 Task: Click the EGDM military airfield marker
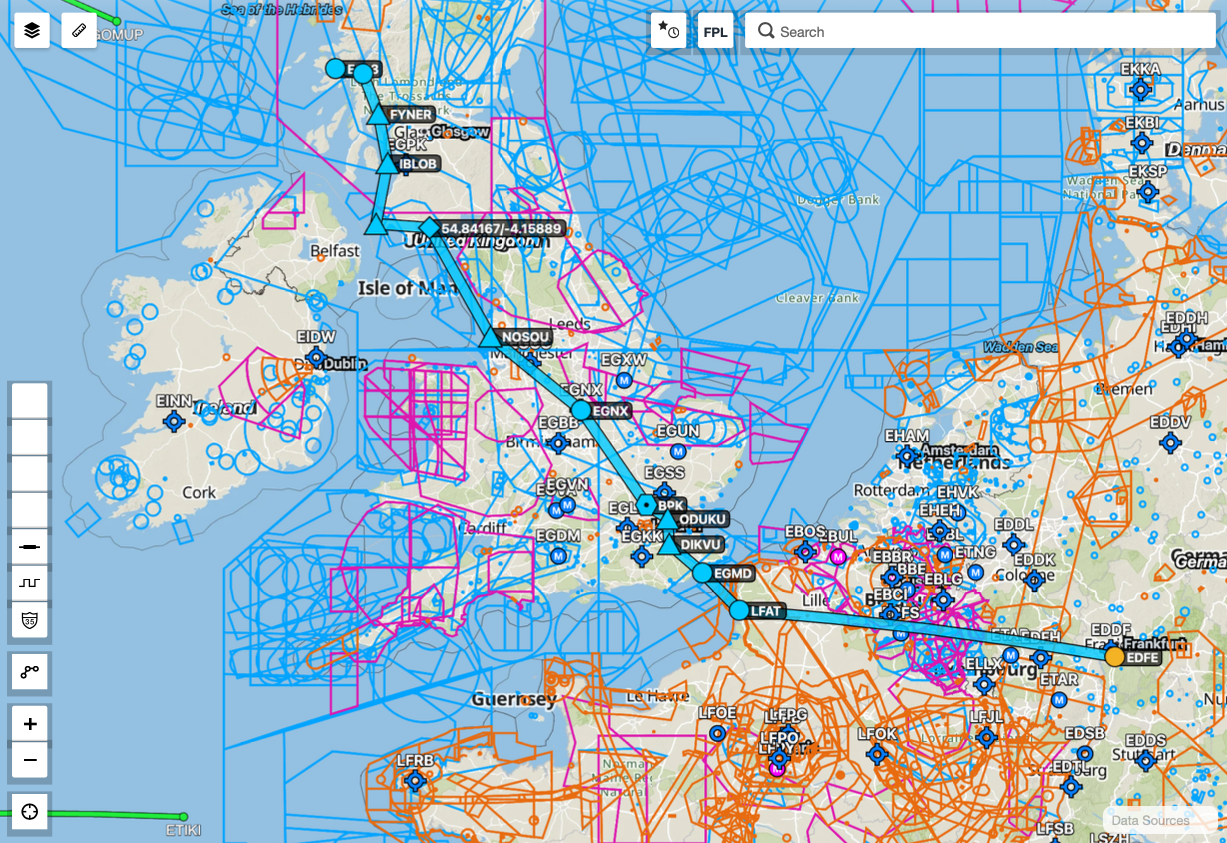point(558,556)
